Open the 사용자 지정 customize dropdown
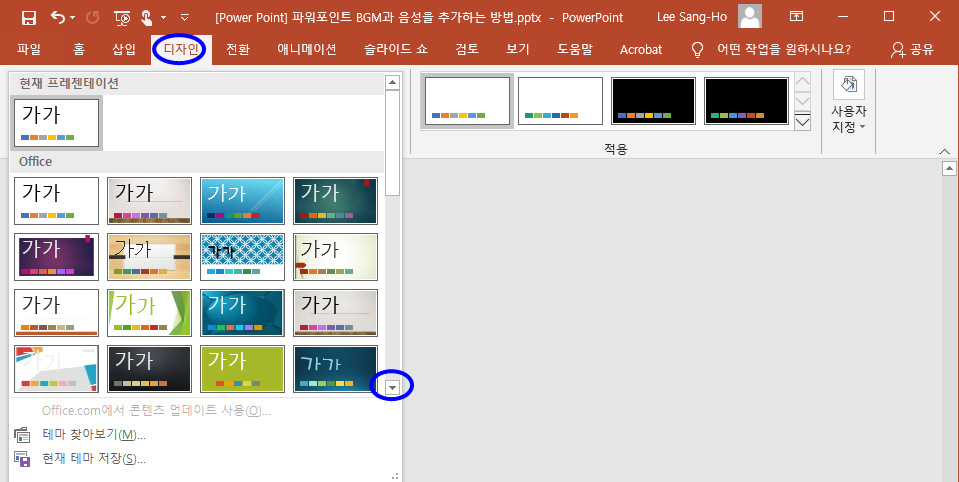Image resolution: width=959 pixels, height=482 pixels. point(848,102)
